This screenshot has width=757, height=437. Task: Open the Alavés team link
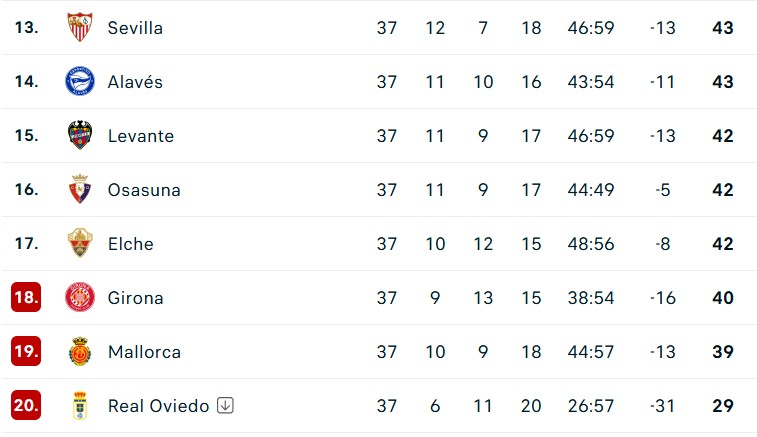click(135, 82)
